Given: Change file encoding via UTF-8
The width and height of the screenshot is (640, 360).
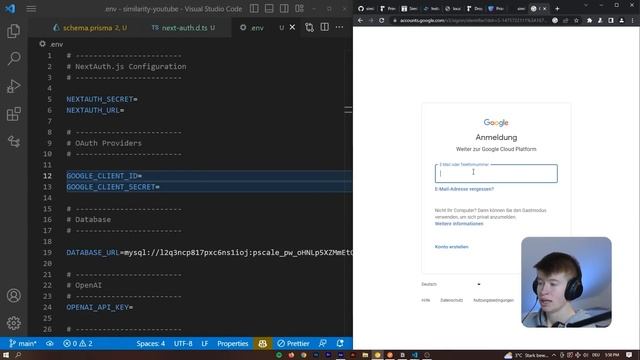Looking at the screenshot, I should click(183, 344).
